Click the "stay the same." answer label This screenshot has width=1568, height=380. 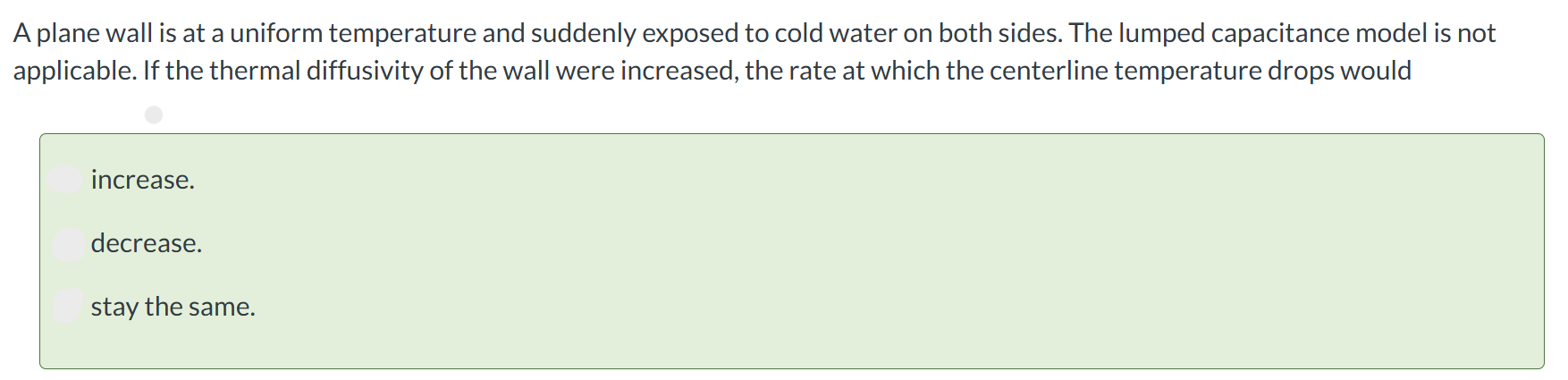(173, 307)
